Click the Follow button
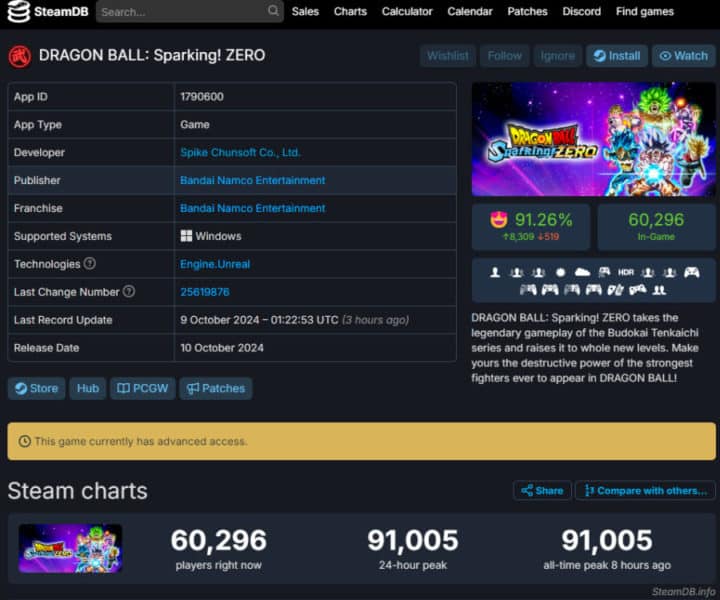The width and height of the screenshot is (720, 600). (x=505, y=56)
